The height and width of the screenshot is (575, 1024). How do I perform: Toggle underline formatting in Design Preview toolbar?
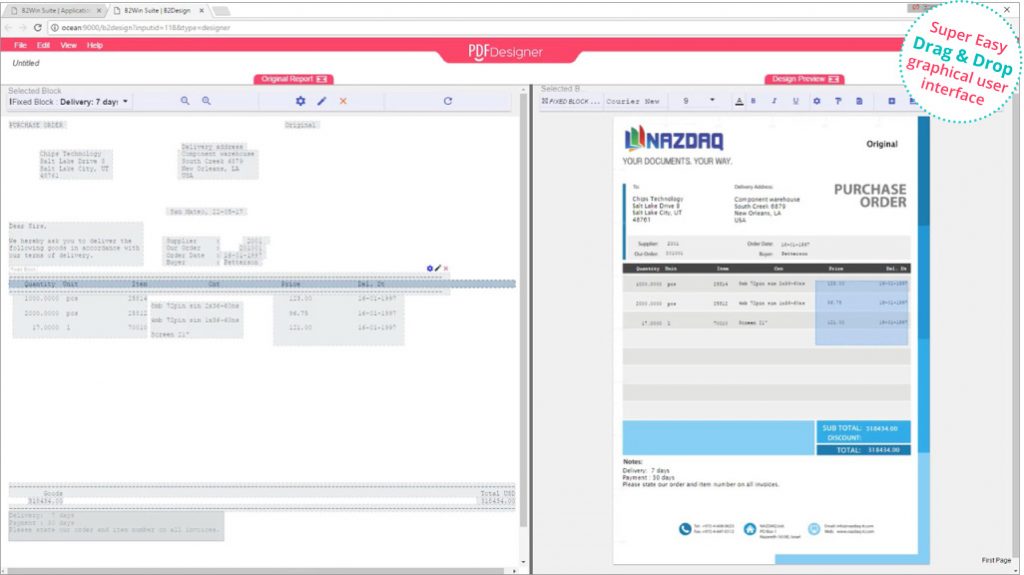point(795,101)
